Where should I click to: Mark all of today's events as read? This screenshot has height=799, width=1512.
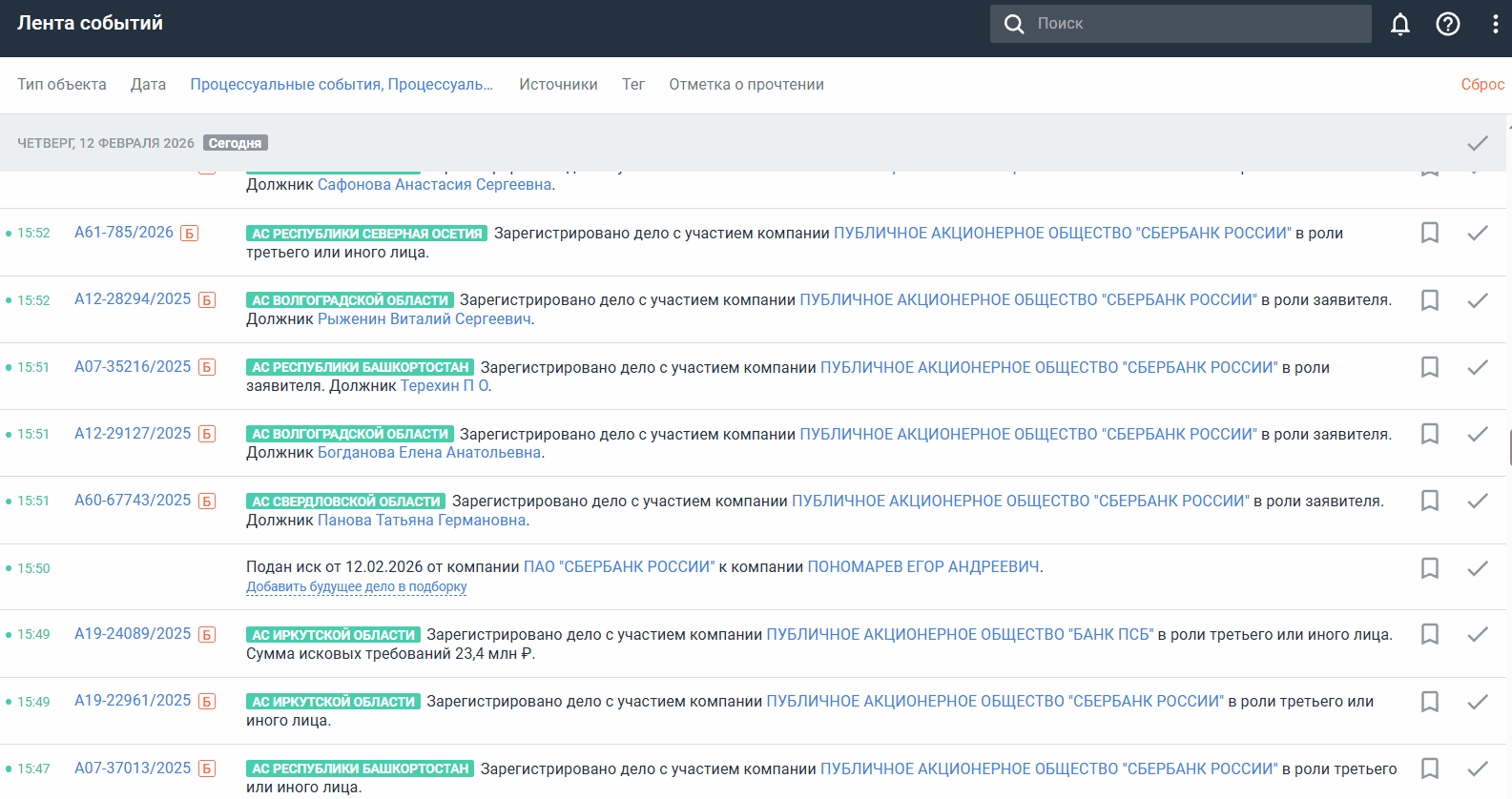click(x=1477, y=143)
